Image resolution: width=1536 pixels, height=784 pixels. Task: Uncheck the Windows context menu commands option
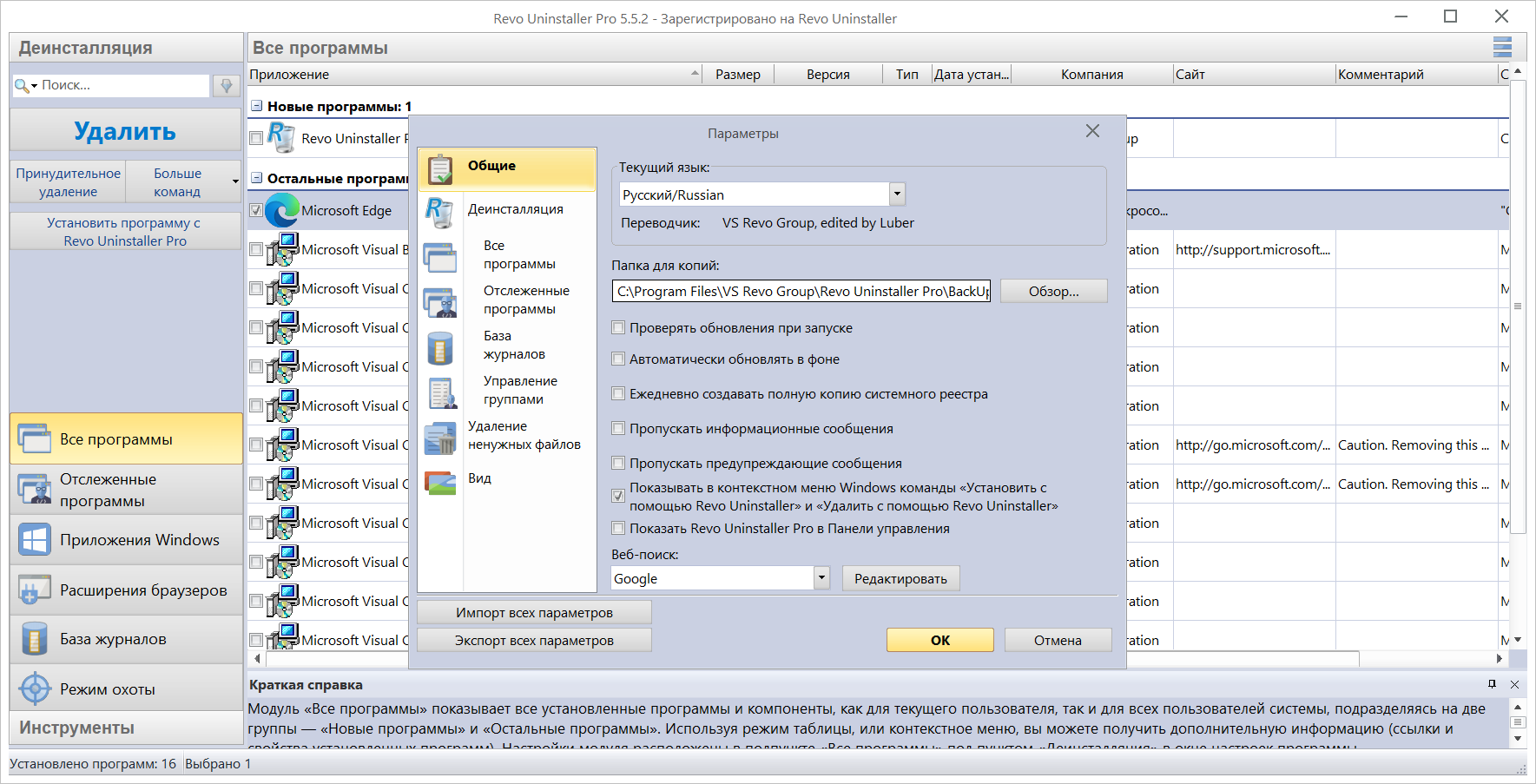coord(618,496)
